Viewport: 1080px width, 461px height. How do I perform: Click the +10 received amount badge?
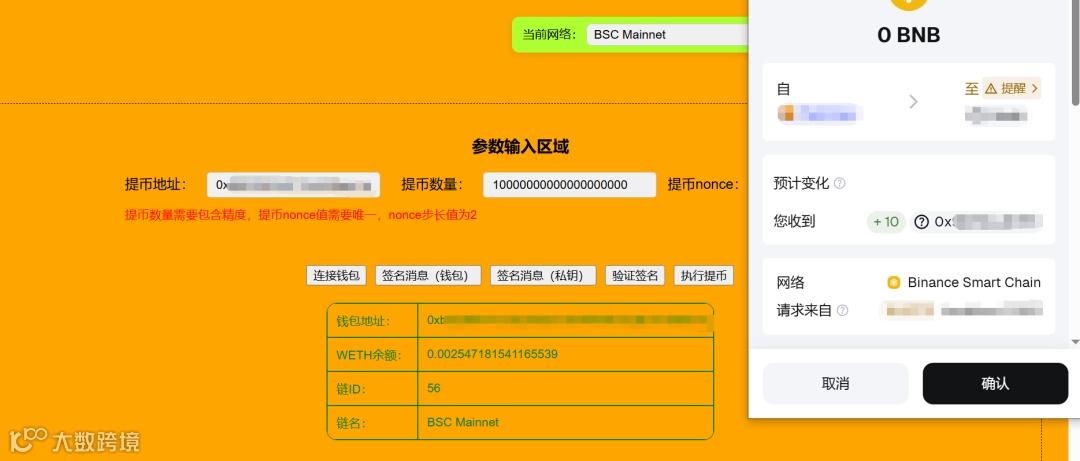tap(886, 222)
